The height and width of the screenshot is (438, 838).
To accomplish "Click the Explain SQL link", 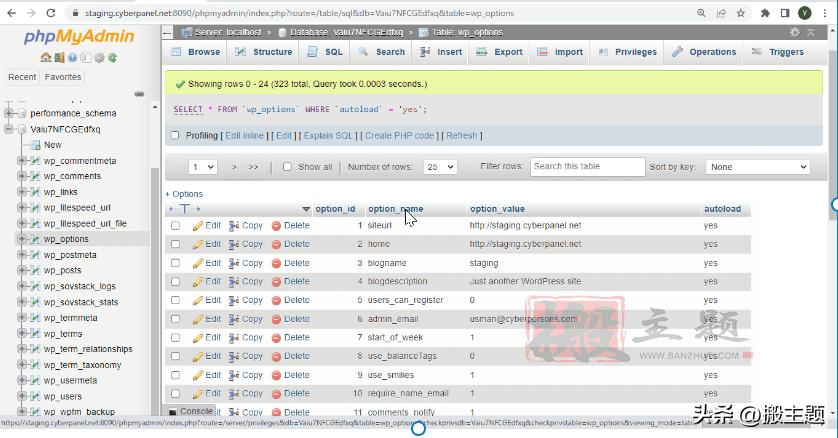I will pos(329,136).
